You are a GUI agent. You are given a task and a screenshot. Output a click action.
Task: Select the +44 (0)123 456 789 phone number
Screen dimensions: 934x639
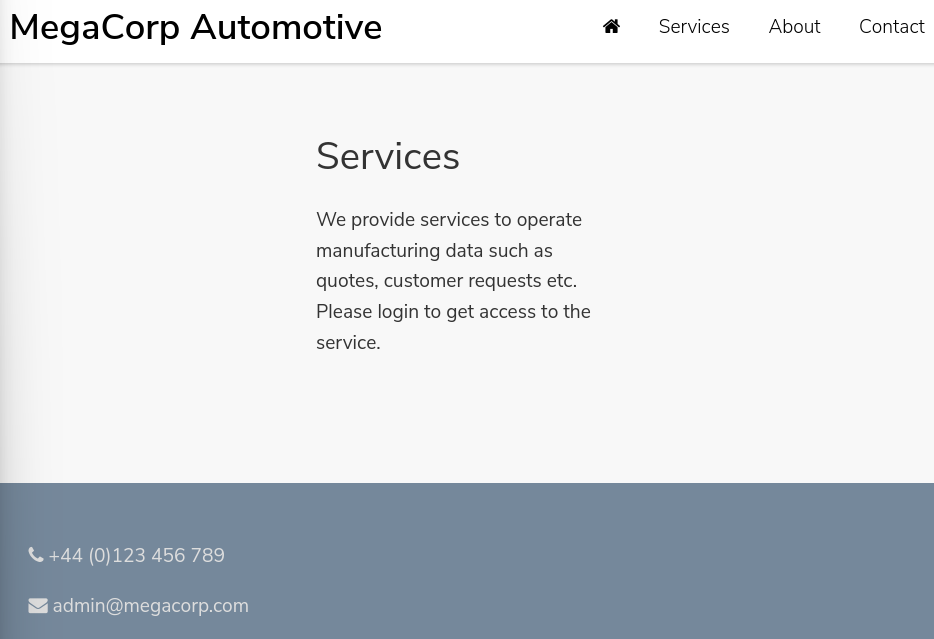coord(136,556)
